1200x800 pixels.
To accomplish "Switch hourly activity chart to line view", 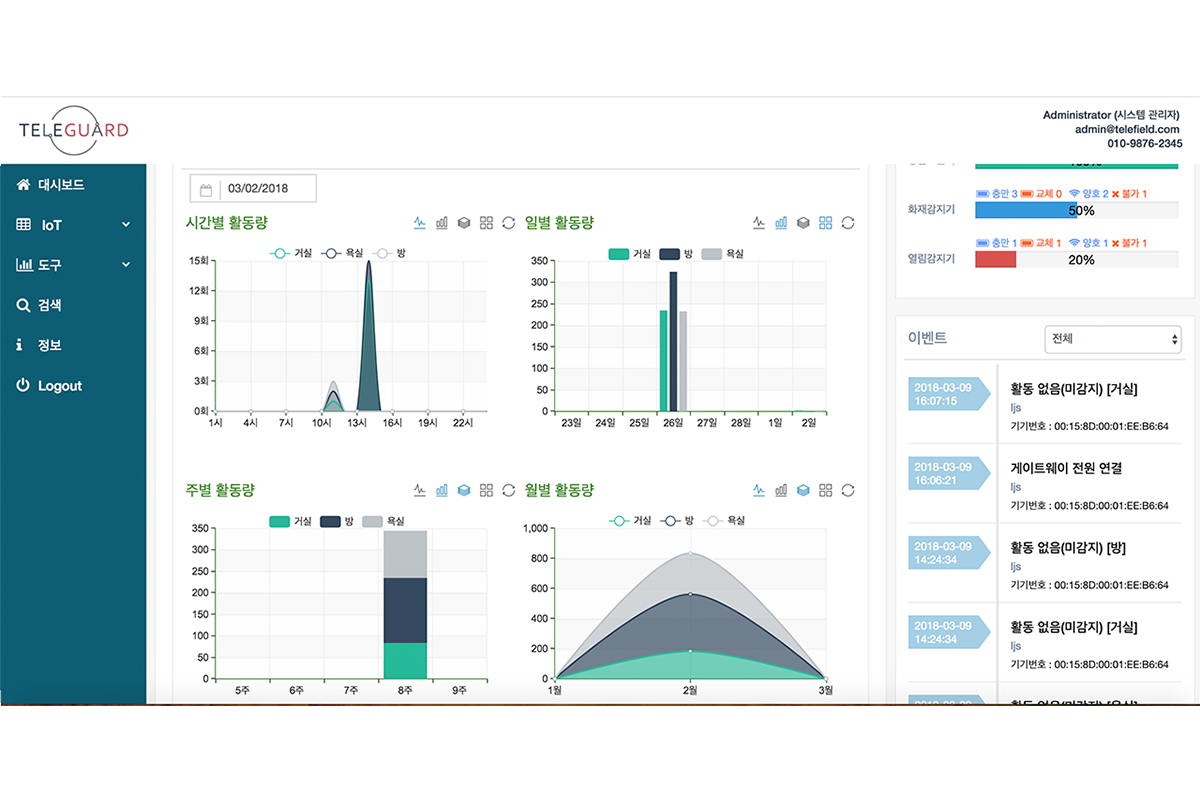I will click(x=420, y=223).
